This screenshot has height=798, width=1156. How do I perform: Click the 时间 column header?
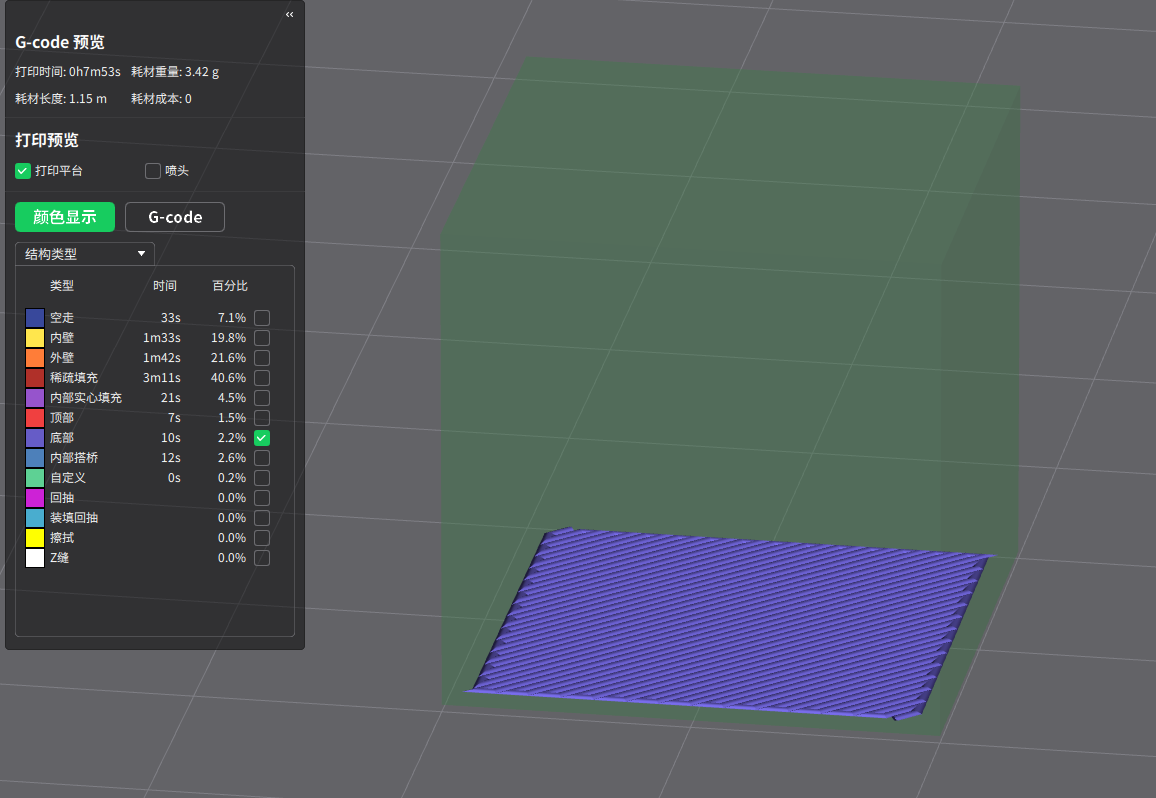(164, 285)
